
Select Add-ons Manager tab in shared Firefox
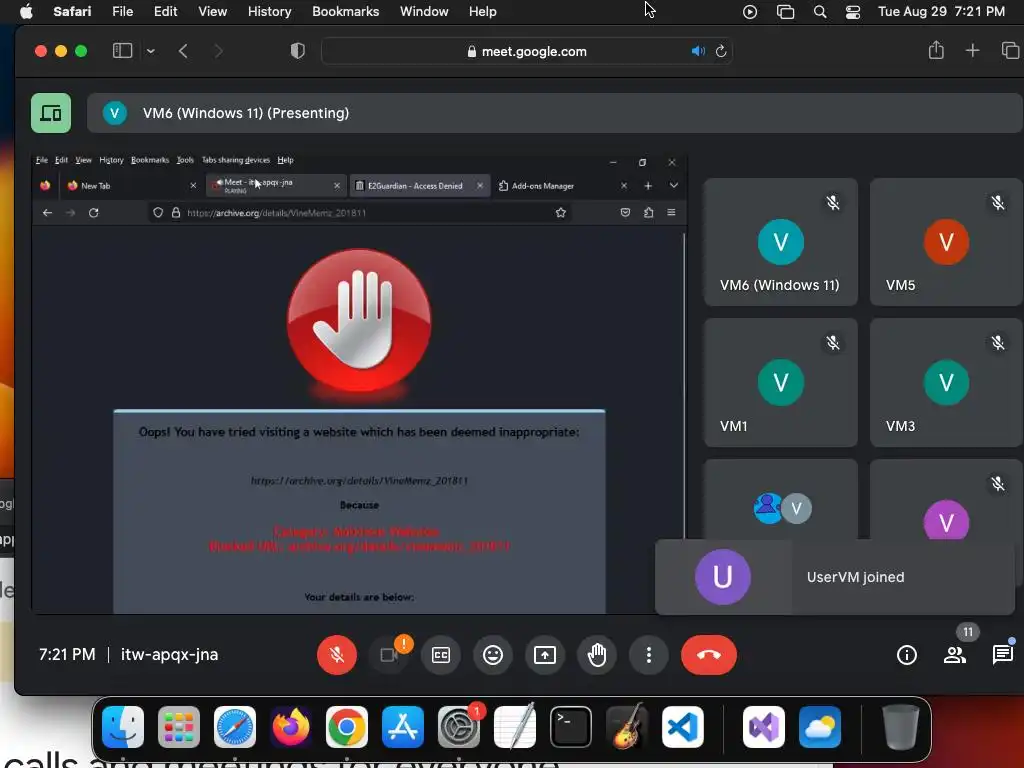point(562,185)
